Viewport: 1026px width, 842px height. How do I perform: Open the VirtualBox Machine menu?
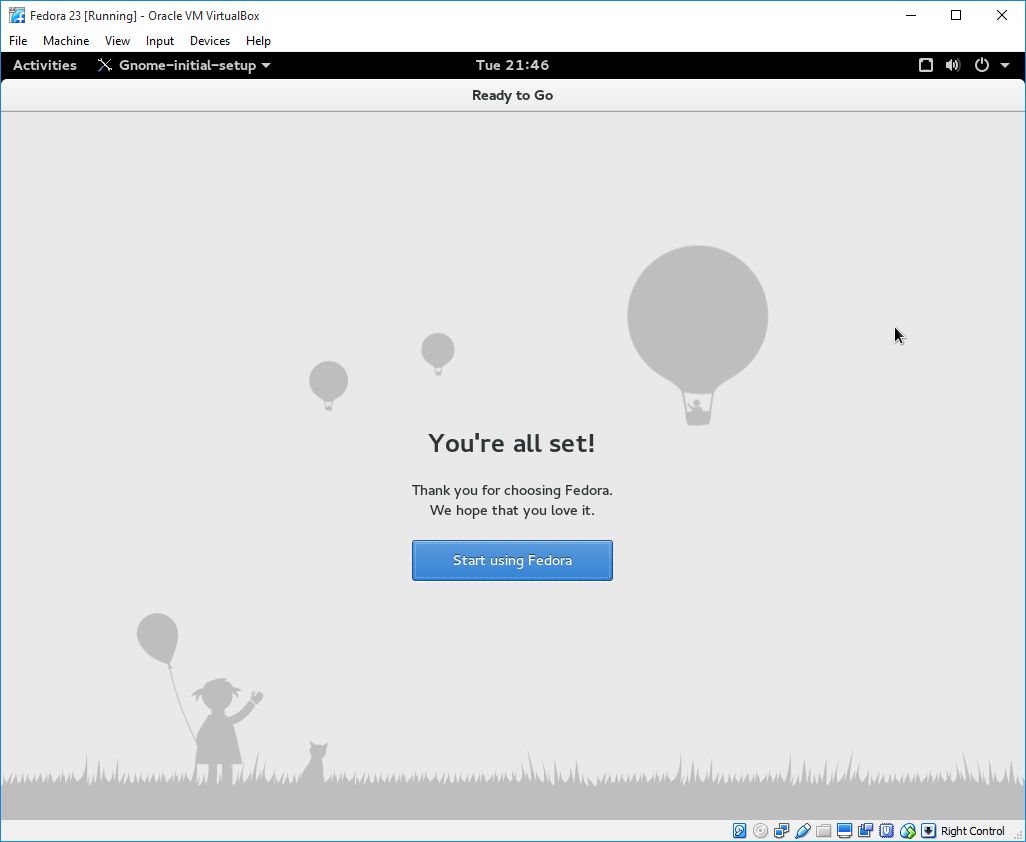(x=66, y=41)
